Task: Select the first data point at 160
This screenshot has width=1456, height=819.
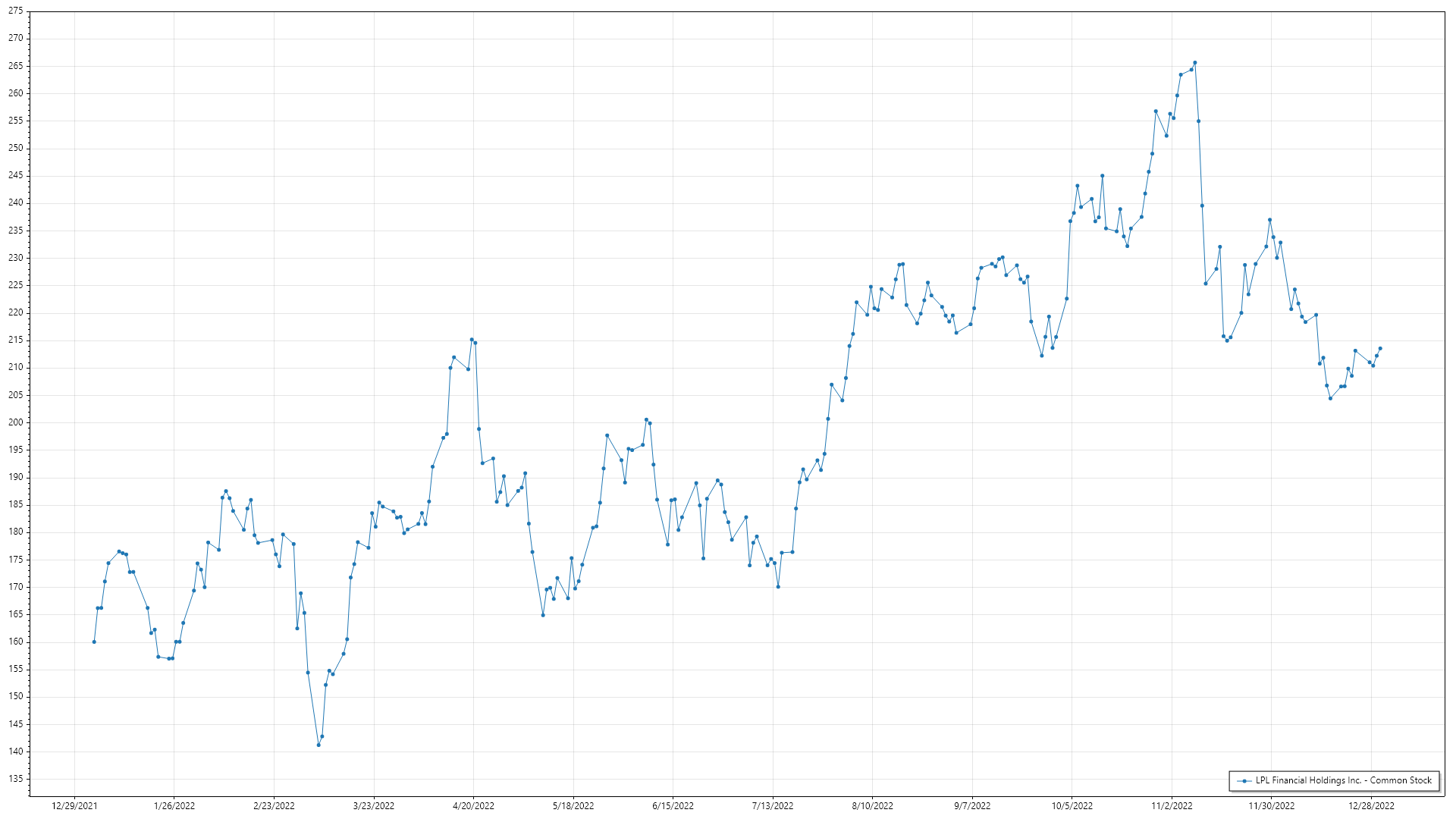Action: coord(94,642)
